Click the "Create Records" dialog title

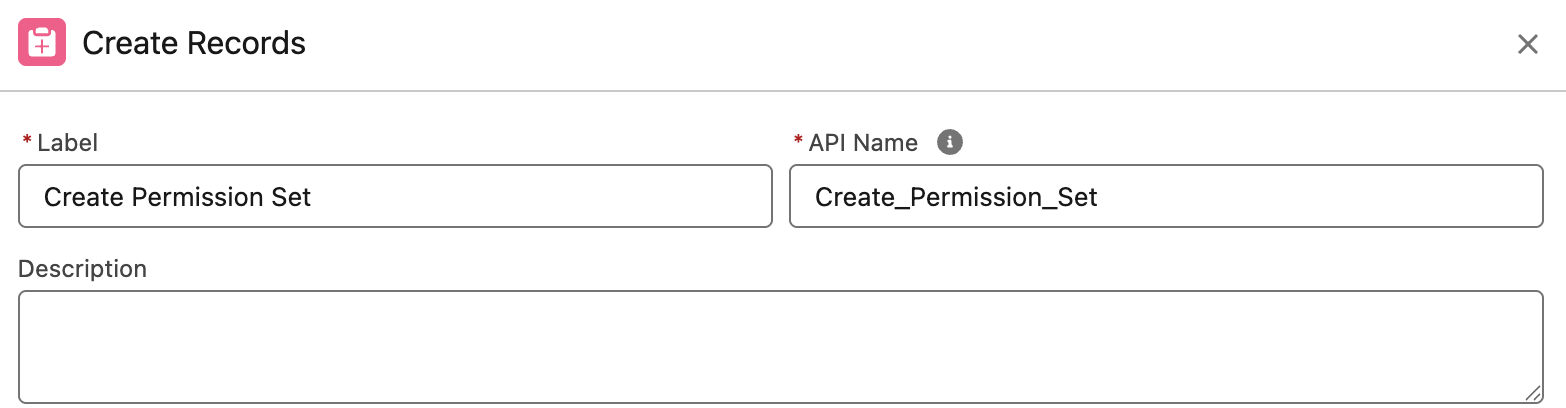pyautogui.click(x=194, y=44)
